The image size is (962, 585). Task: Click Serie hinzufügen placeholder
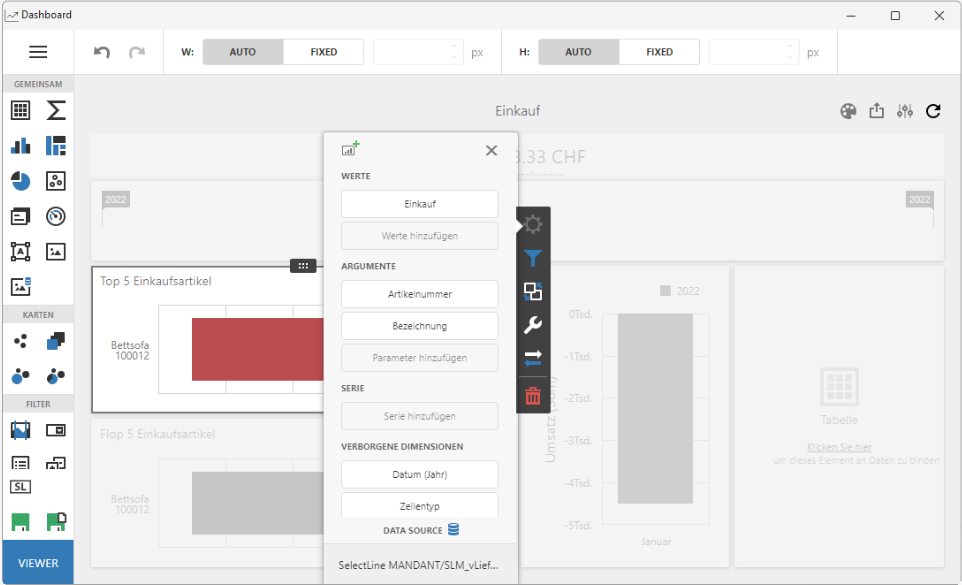(420, 416)
